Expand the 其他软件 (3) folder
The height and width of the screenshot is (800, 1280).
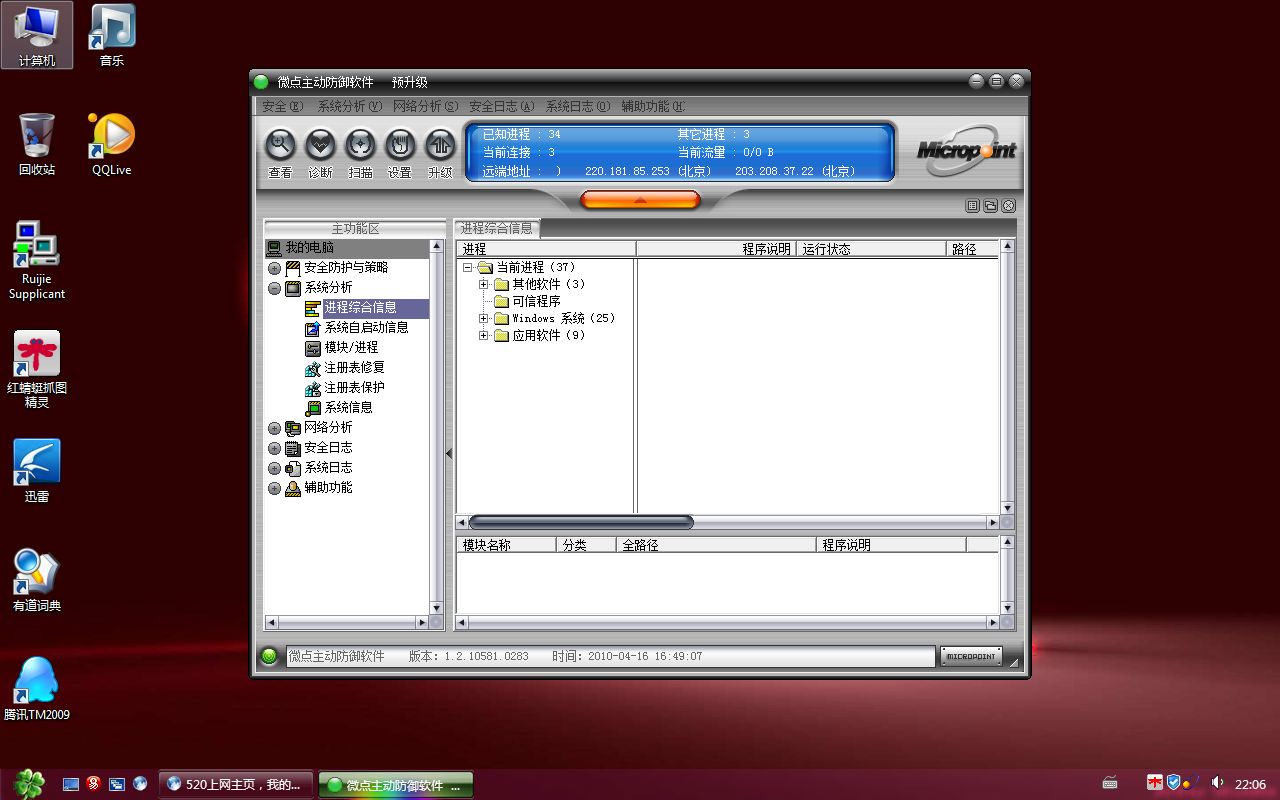(484, 284)
